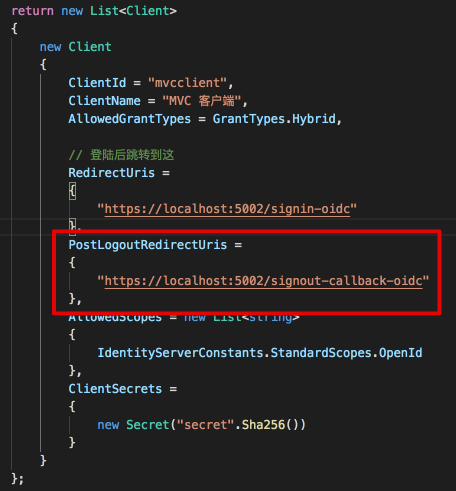This screenshot has width=456, height=491.
Task: Click IdentityServerConstants.StandardScopes.OpenId
Action: pyautogui.click(x=260, y=353)
